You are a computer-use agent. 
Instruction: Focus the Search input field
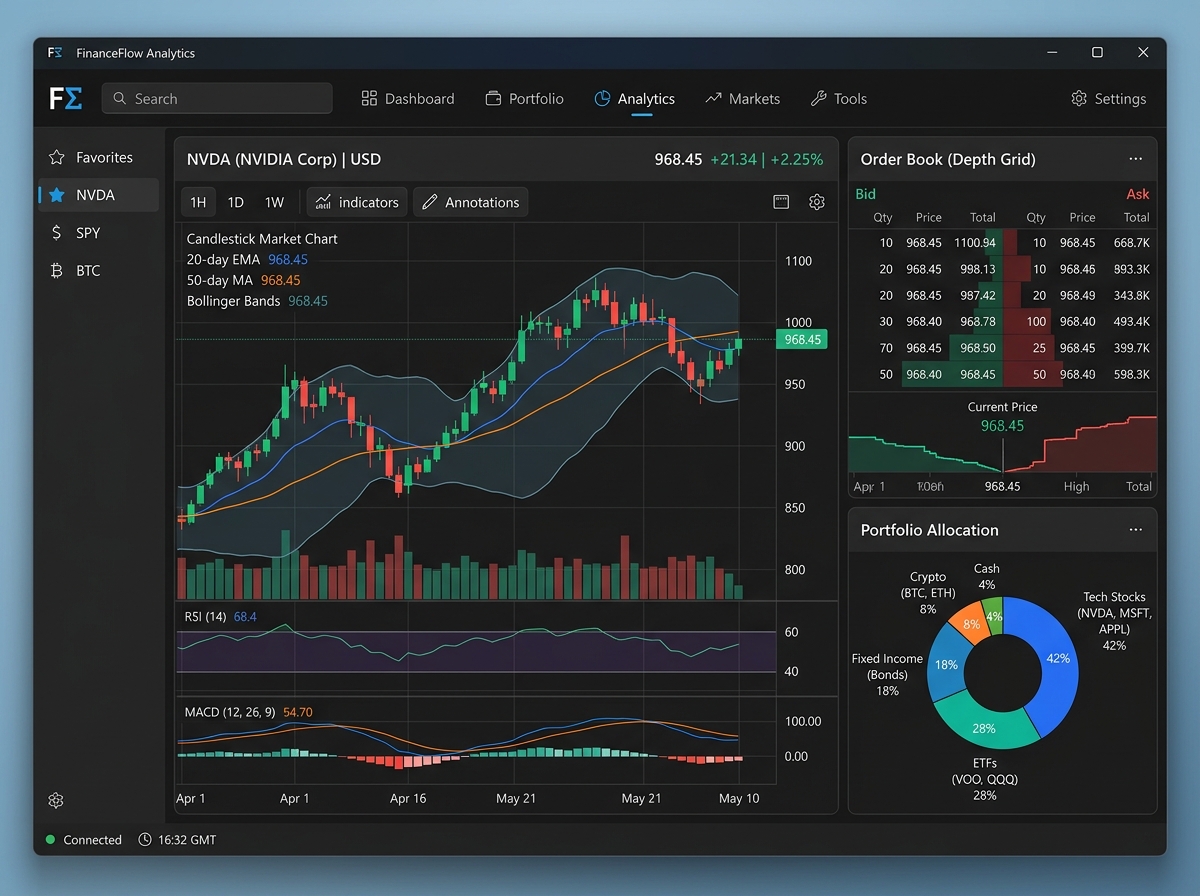pos(217,98)
